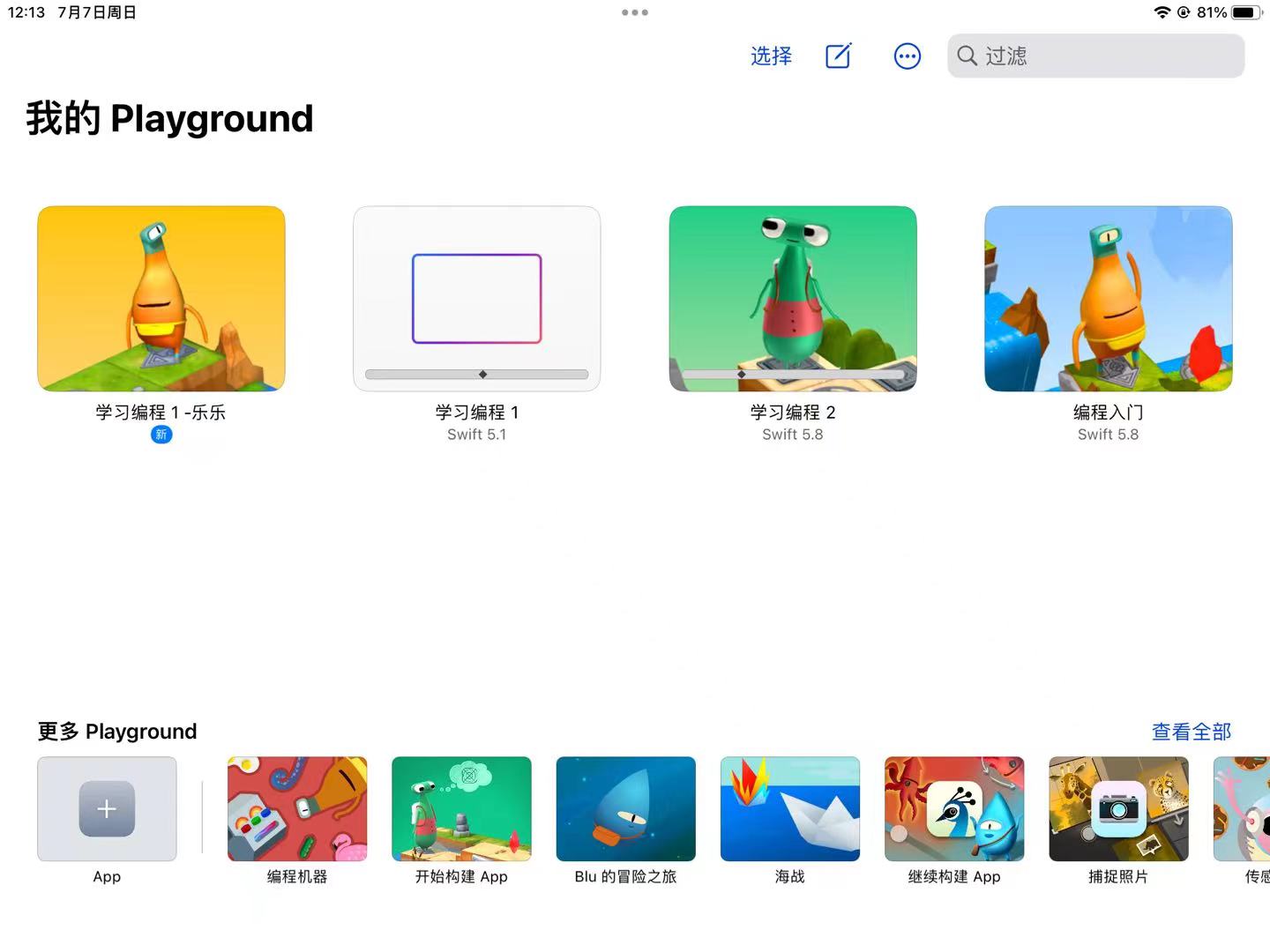Open 查看全部 link
1270x952 pixels.
click(1191, 732)
